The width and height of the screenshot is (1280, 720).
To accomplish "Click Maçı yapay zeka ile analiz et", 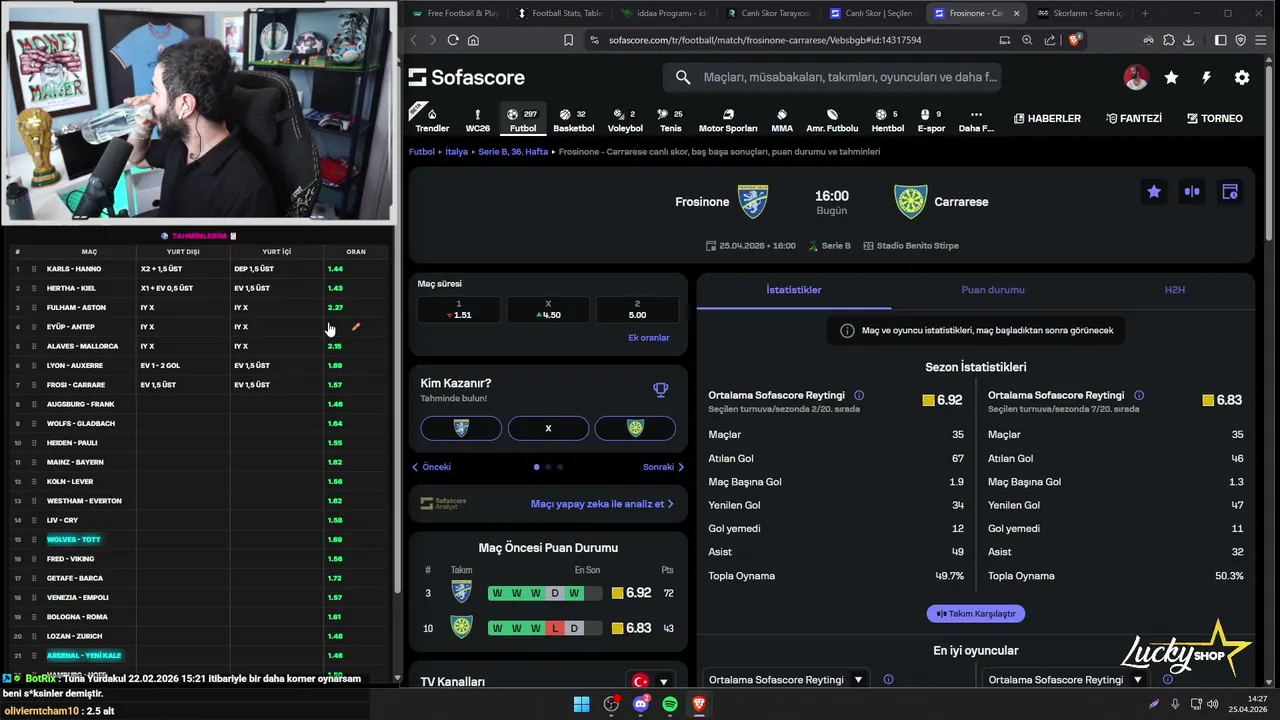I will click(602, 504).
